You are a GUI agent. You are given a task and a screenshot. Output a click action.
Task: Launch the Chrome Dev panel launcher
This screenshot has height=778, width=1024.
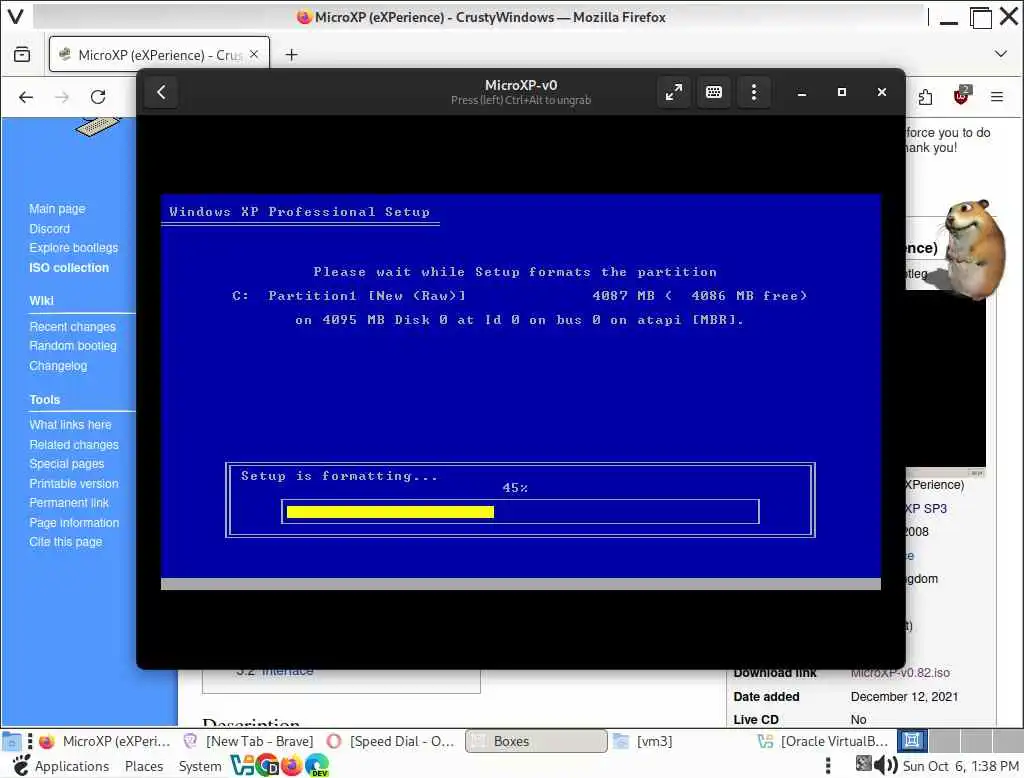coord(267,765)
